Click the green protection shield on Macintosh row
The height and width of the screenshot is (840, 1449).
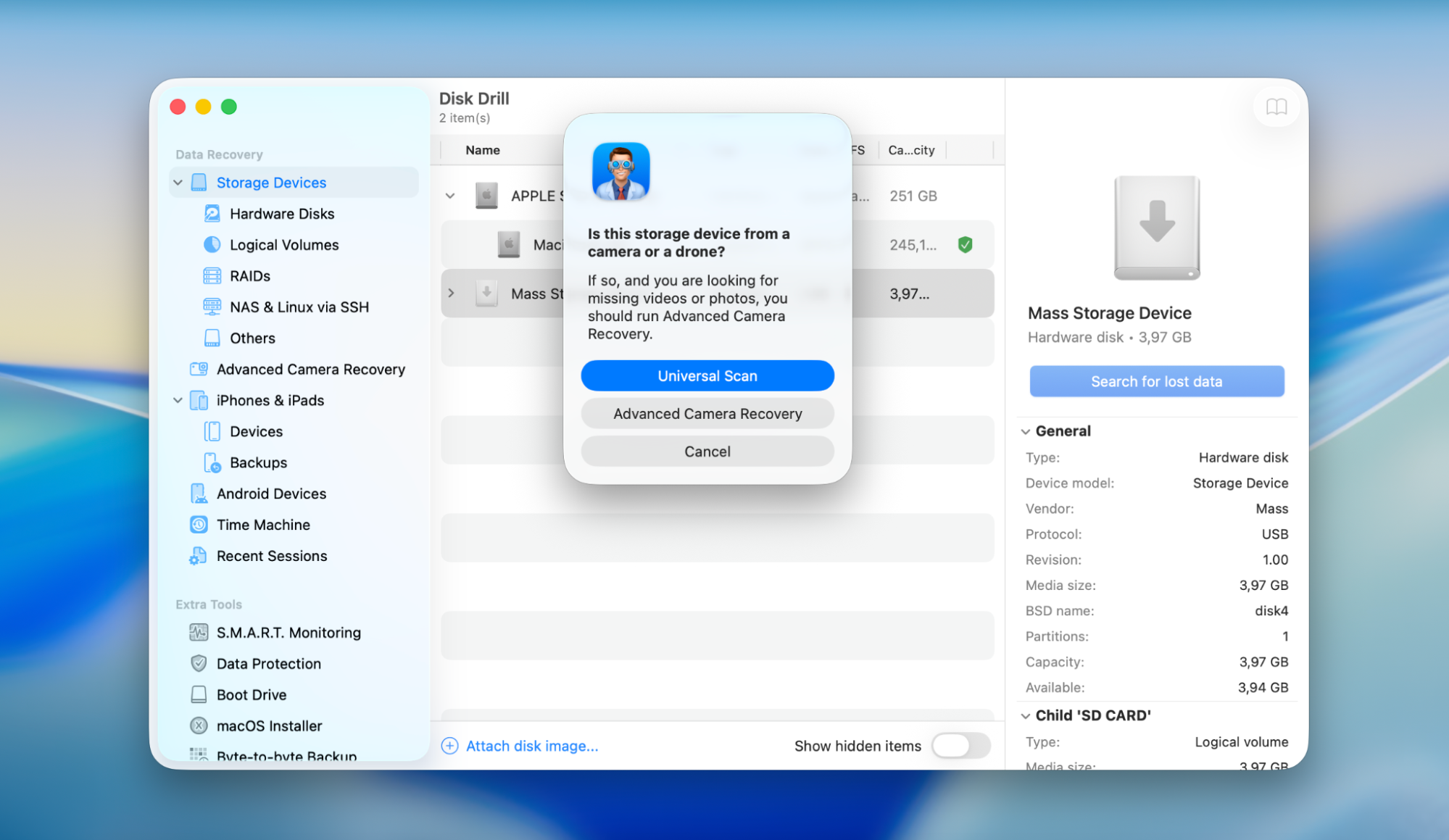[965, 245]
